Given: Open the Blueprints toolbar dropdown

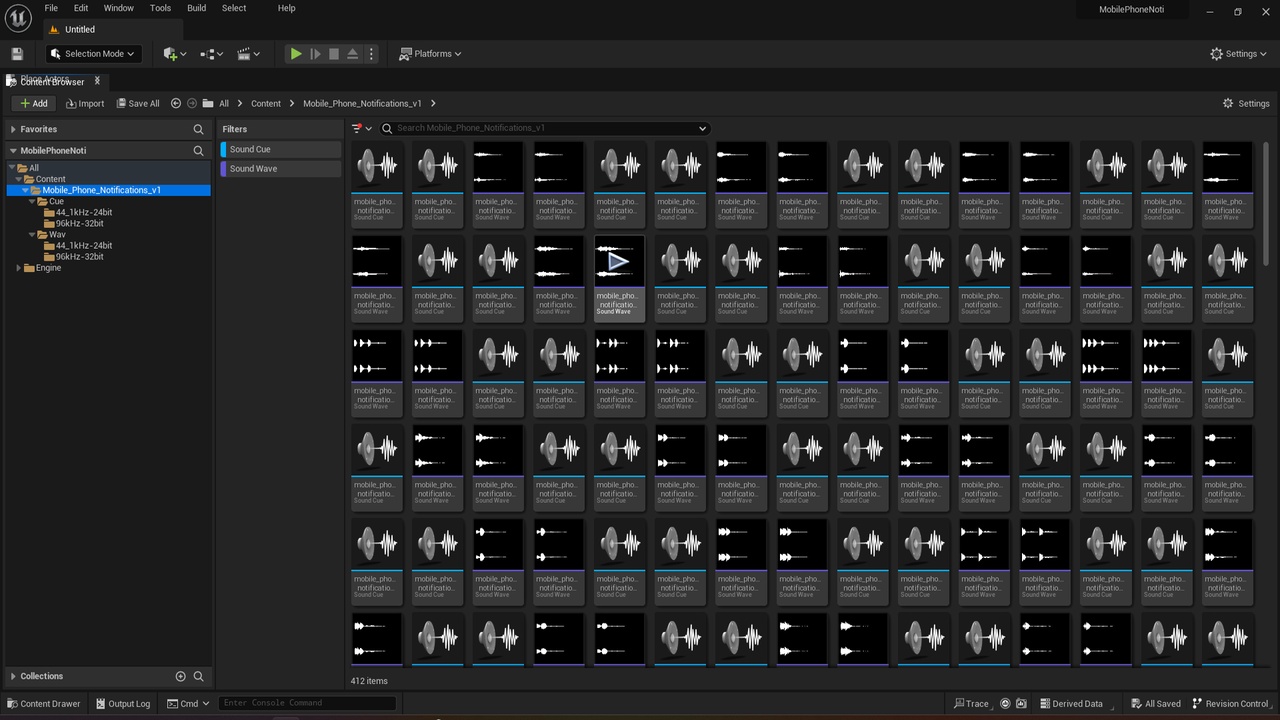Looking at the screenshot, I should coord(212,54).
